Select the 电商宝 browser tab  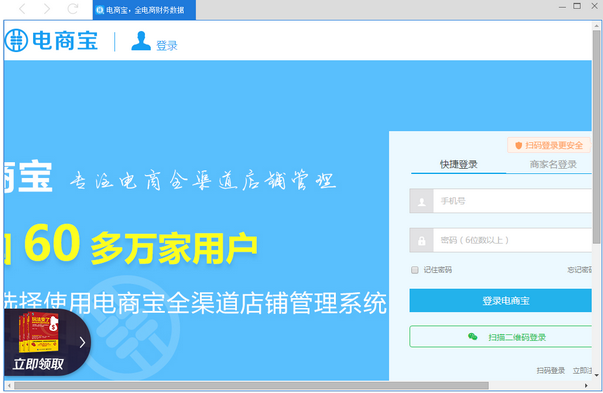click(x=144, y=10)
